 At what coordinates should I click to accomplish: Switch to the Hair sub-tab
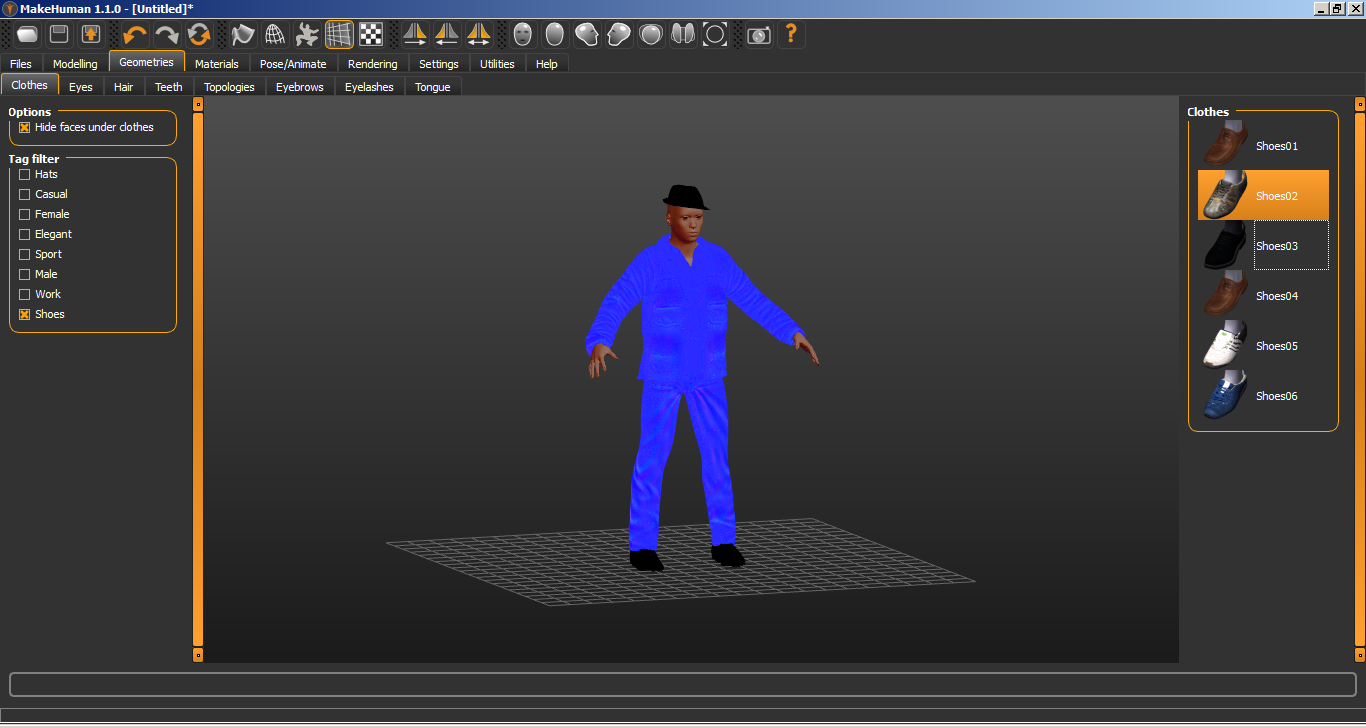(x=123, y=87)
